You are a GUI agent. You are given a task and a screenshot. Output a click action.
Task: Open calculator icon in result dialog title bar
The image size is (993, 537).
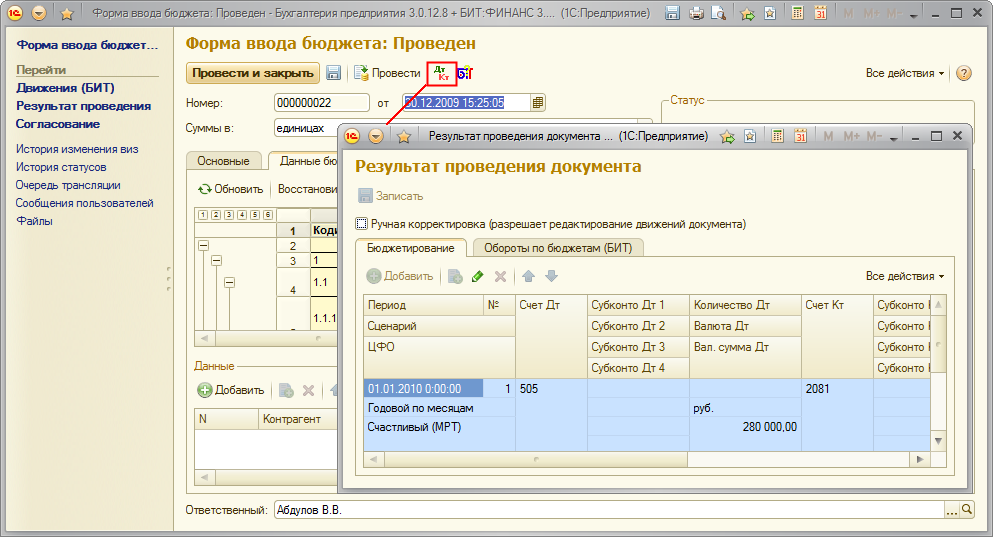778,136
